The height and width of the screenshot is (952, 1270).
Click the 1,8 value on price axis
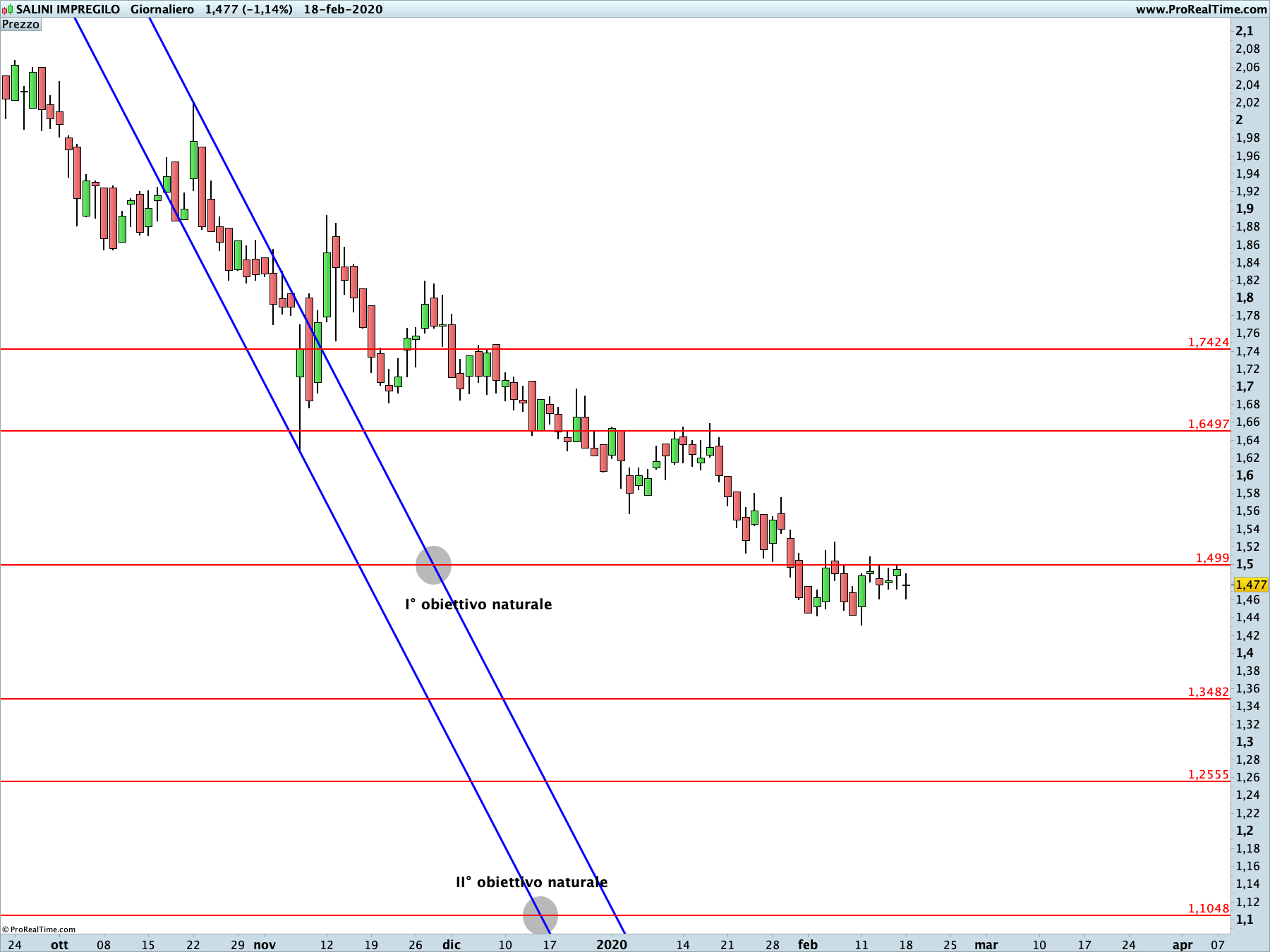click(1245, 298)
